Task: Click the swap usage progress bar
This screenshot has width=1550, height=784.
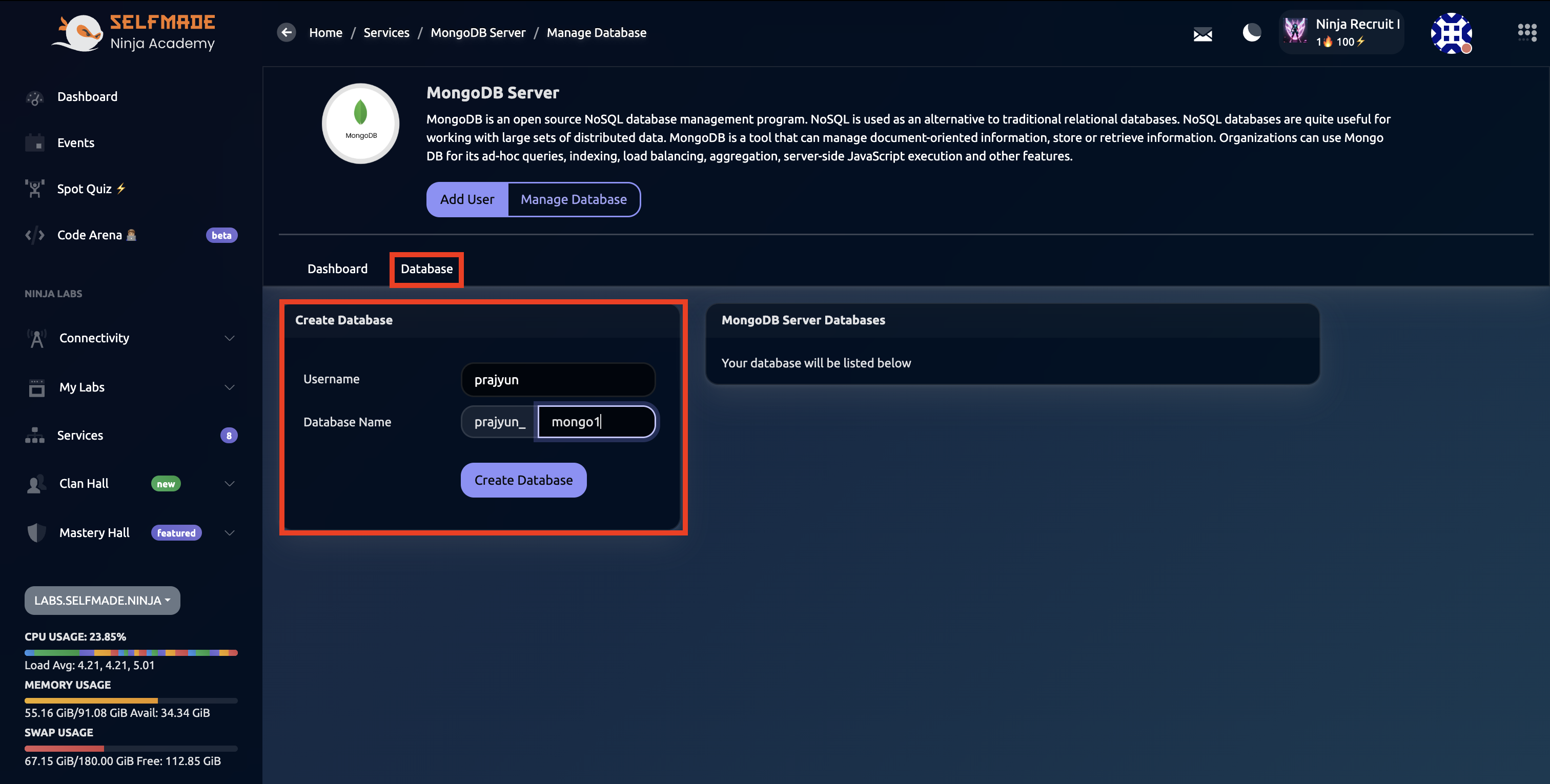Action: tap(131, 749)
